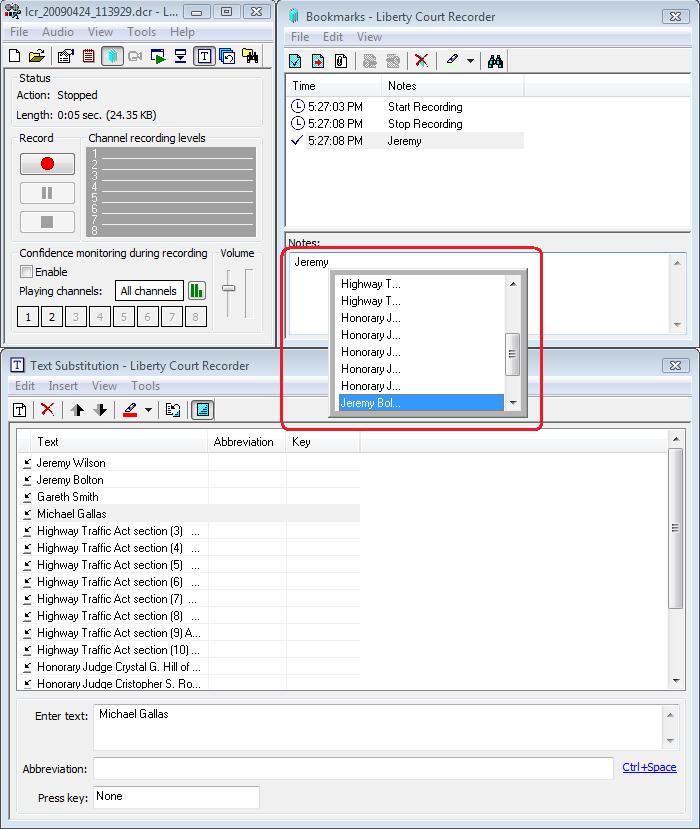Delete entry with red X in Text Substitution

(48, 409)
